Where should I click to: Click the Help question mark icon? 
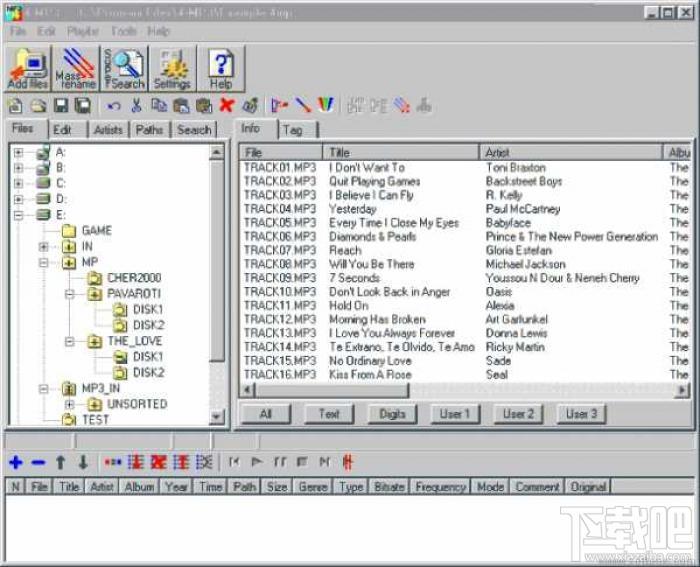[221, 68]
